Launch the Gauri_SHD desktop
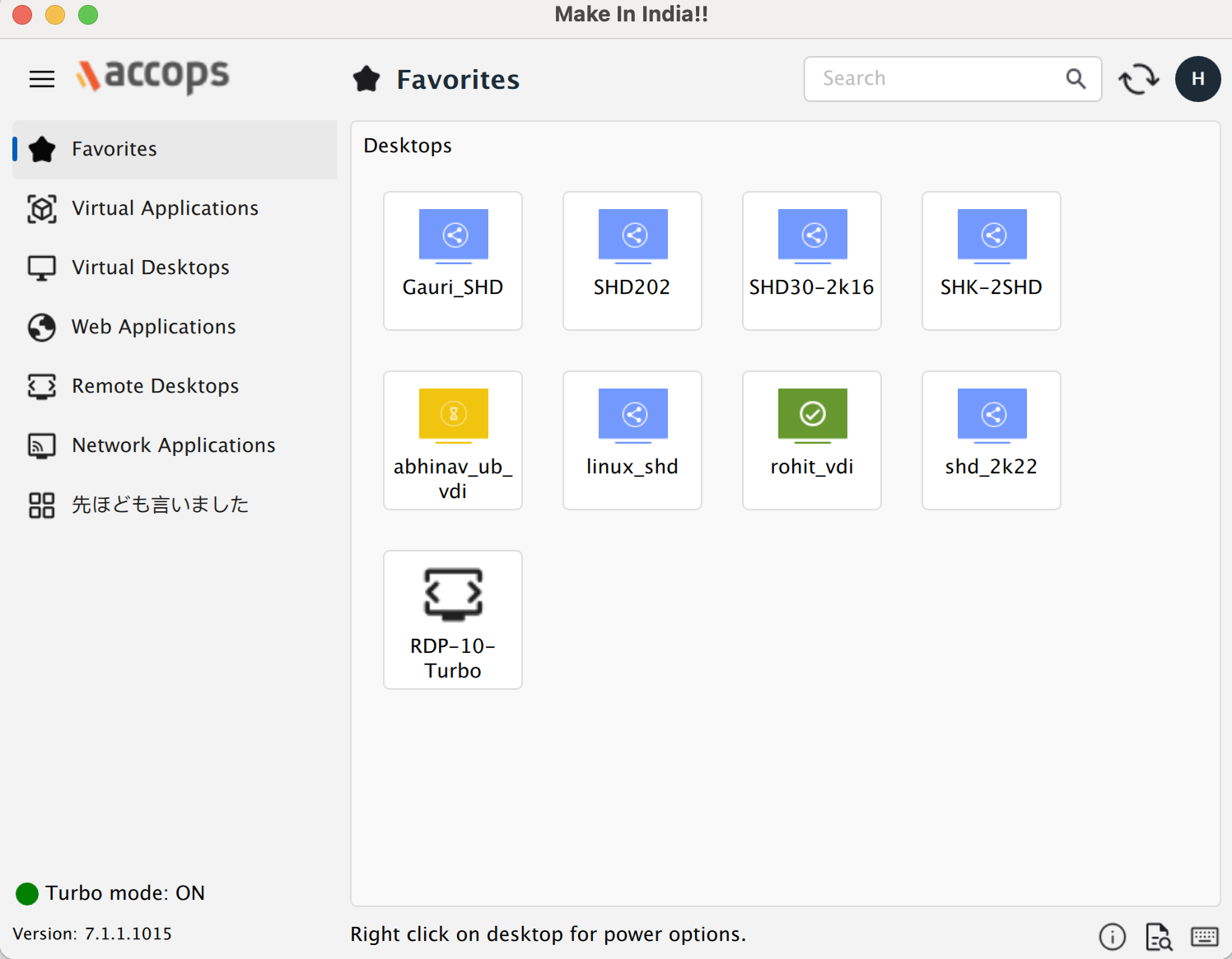 point(453,260)
